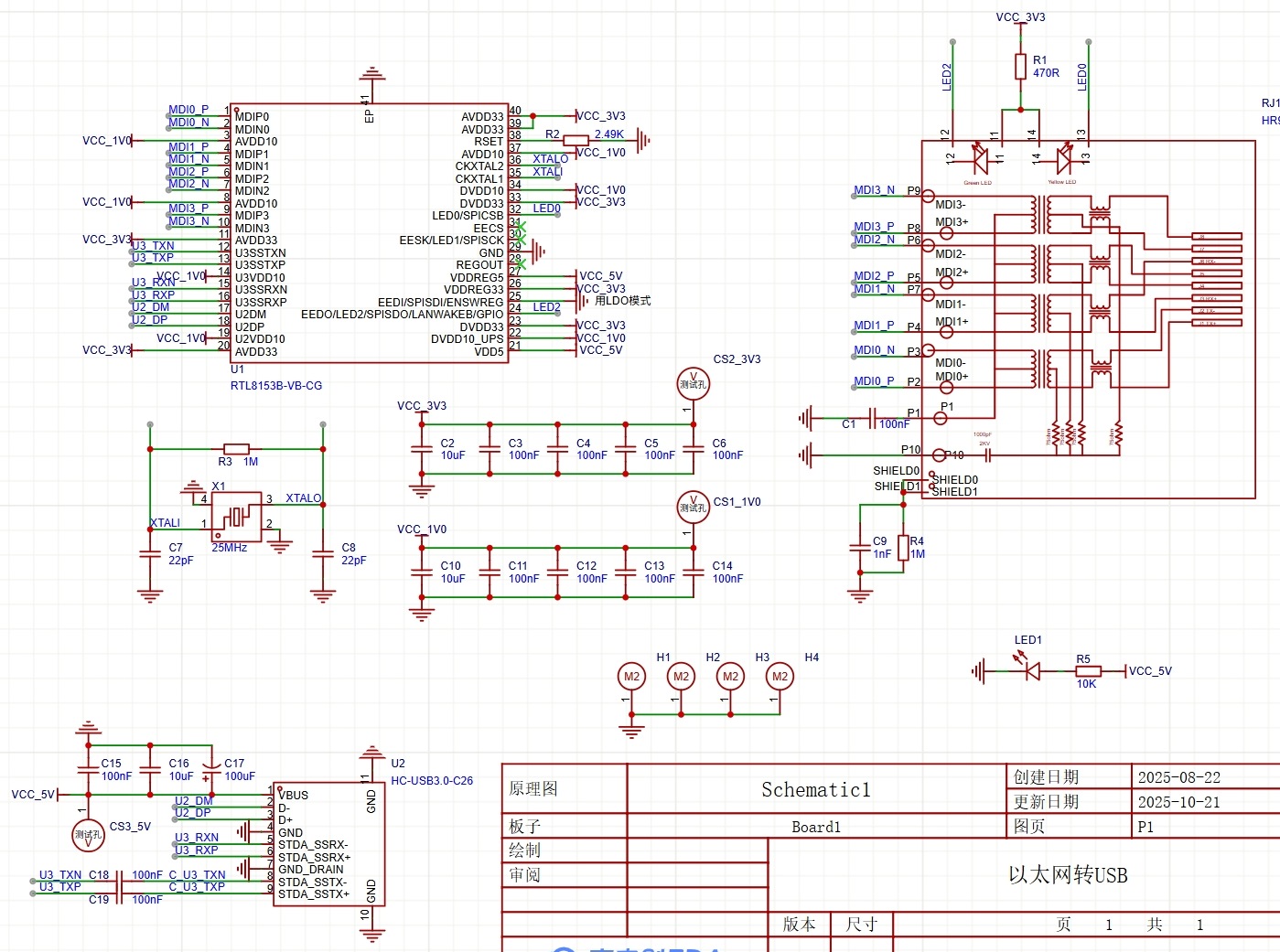Viewport: 1280px width, 952px height.
Task: Click the C2 10uF capacitor symbol
Action: coord(422,449)
